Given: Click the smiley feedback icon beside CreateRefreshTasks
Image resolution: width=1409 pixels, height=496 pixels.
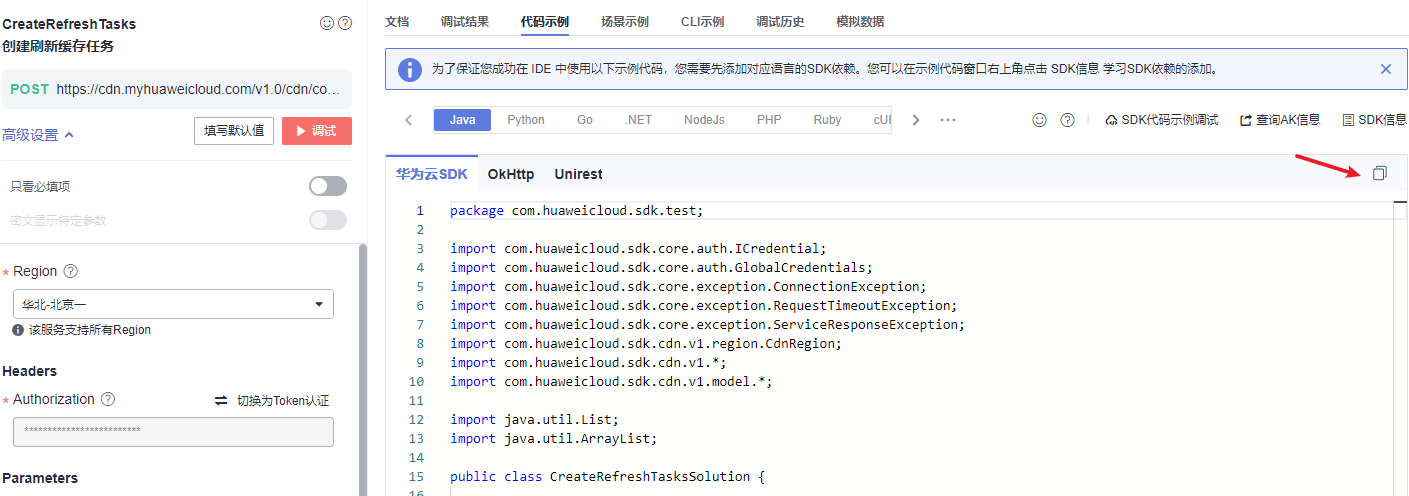Looking at the screenshot, I should point(327,23).
